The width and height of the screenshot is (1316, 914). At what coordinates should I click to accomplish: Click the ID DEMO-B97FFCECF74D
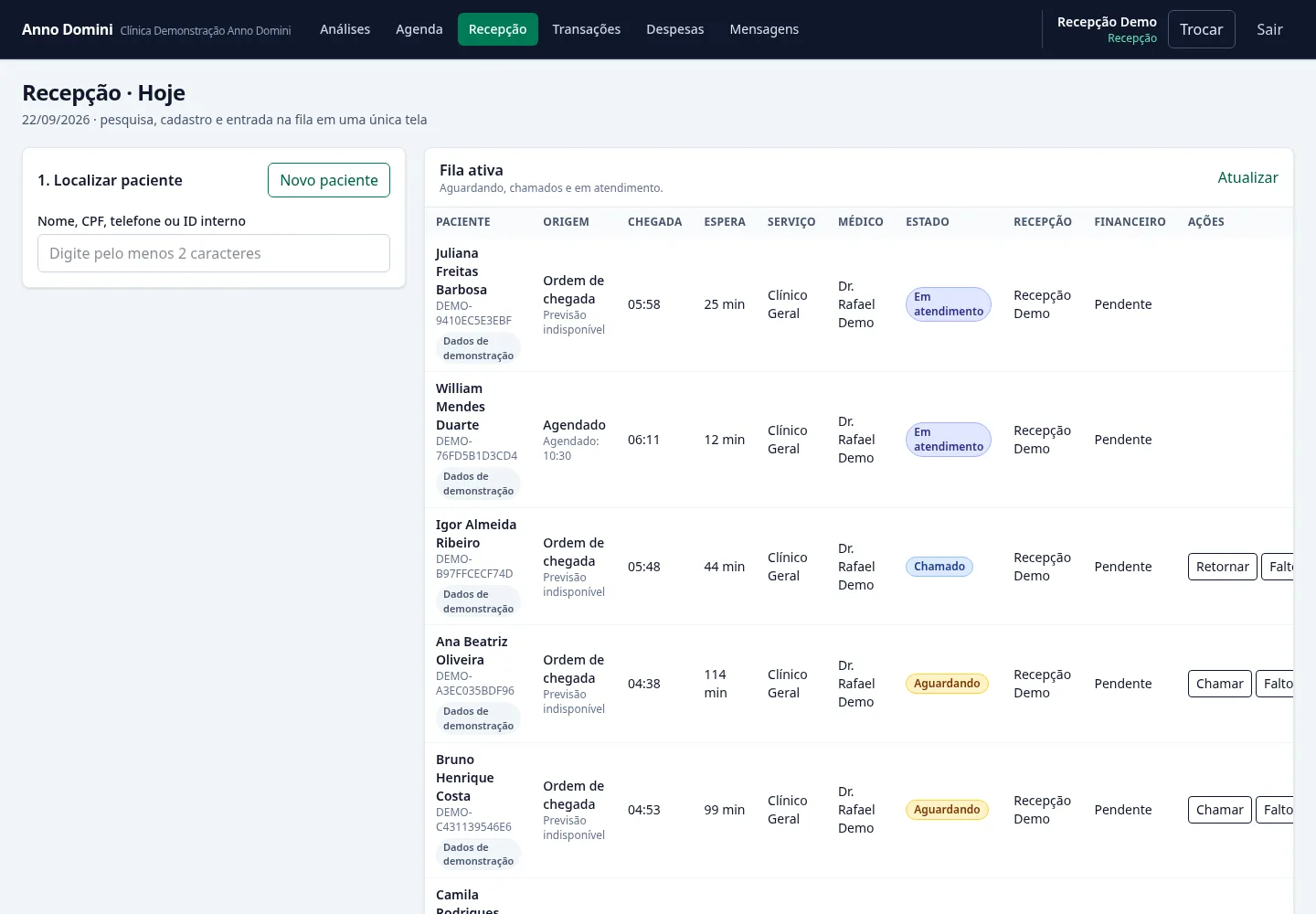click(x=474, y=567)
